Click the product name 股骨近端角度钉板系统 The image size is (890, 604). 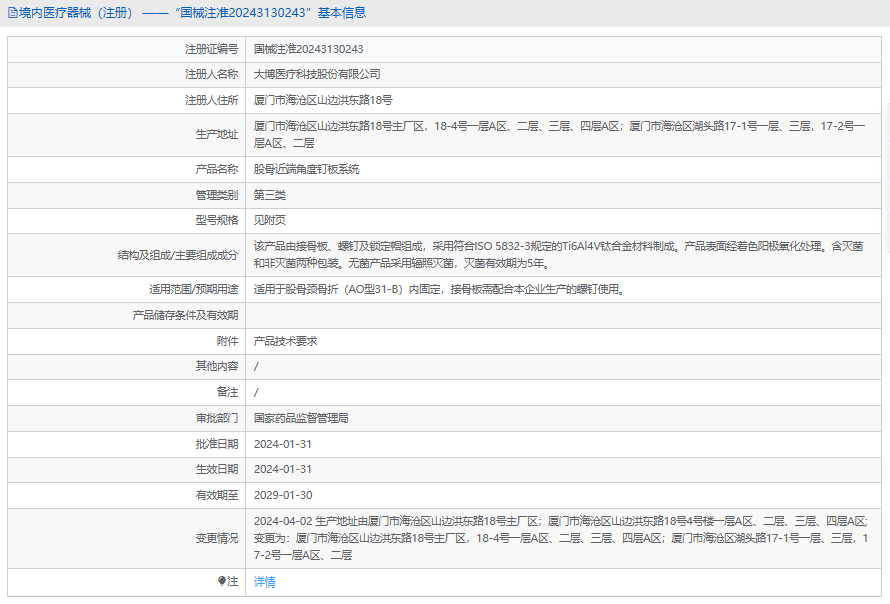306,169
